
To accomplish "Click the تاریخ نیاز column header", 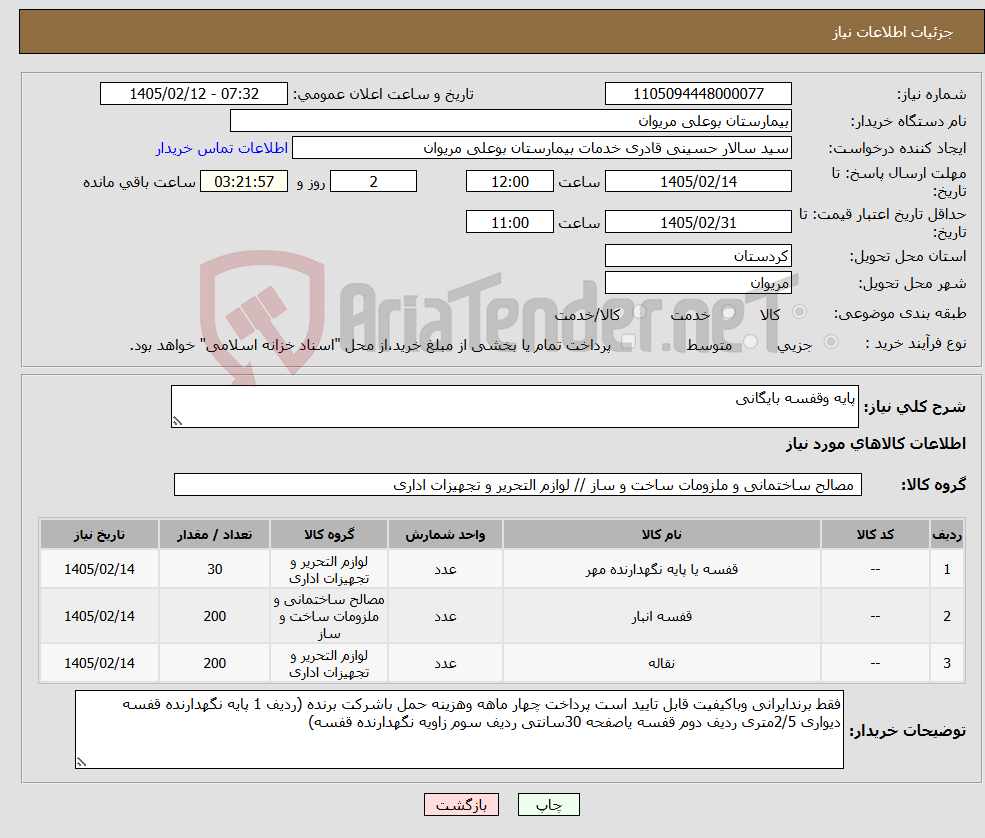I will coord(99,535).
